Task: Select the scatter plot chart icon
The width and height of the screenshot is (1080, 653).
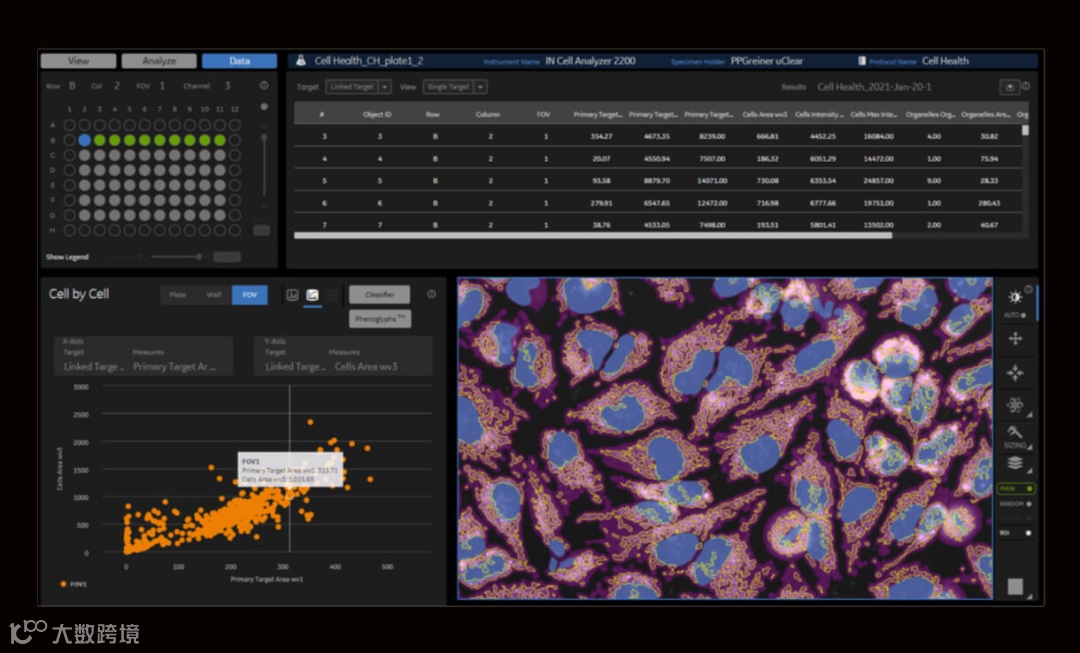Action: 313,295
